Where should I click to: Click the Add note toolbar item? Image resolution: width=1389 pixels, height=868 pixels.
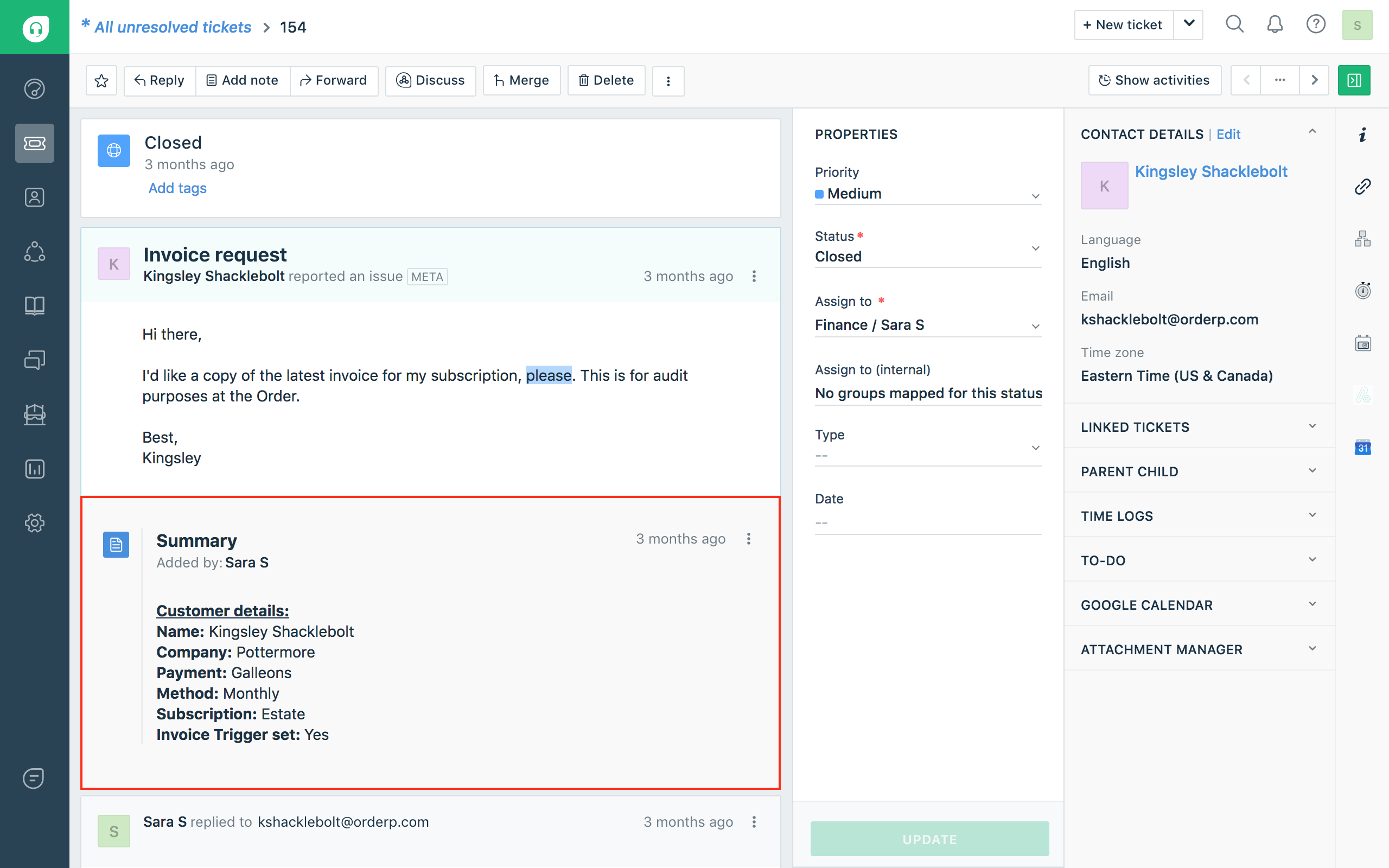(242, 80)
